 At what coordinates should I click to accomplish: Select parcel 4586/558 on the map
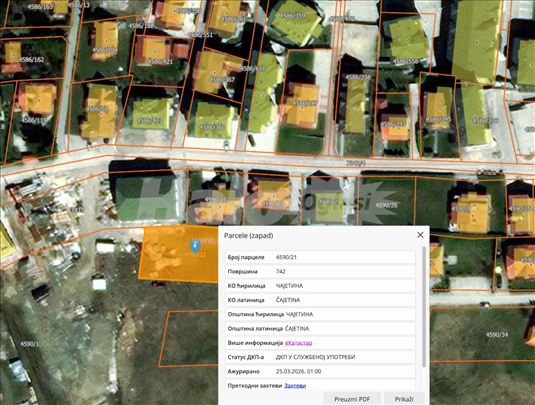[405, 61]
